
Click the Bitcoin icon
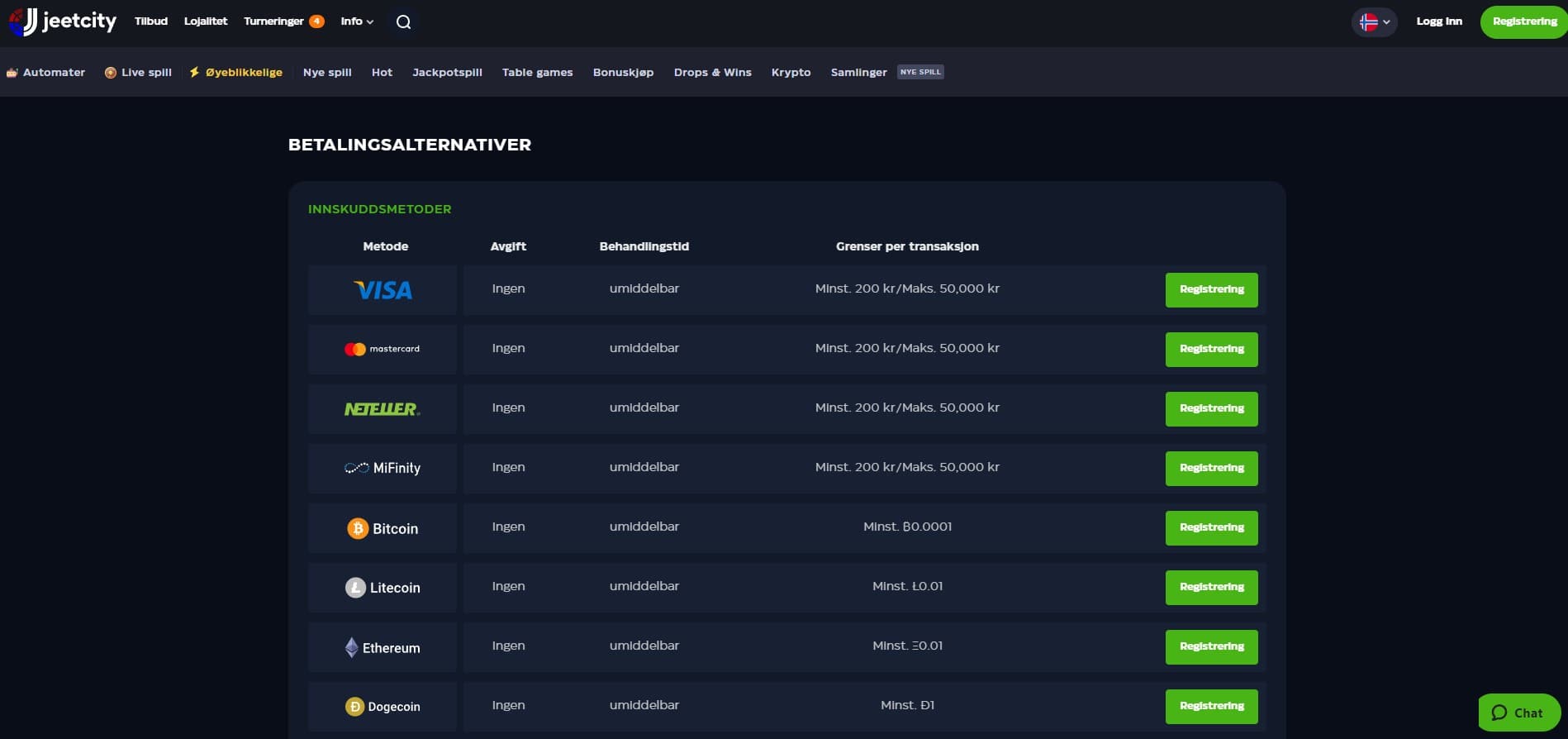click(x=358, y=528)
